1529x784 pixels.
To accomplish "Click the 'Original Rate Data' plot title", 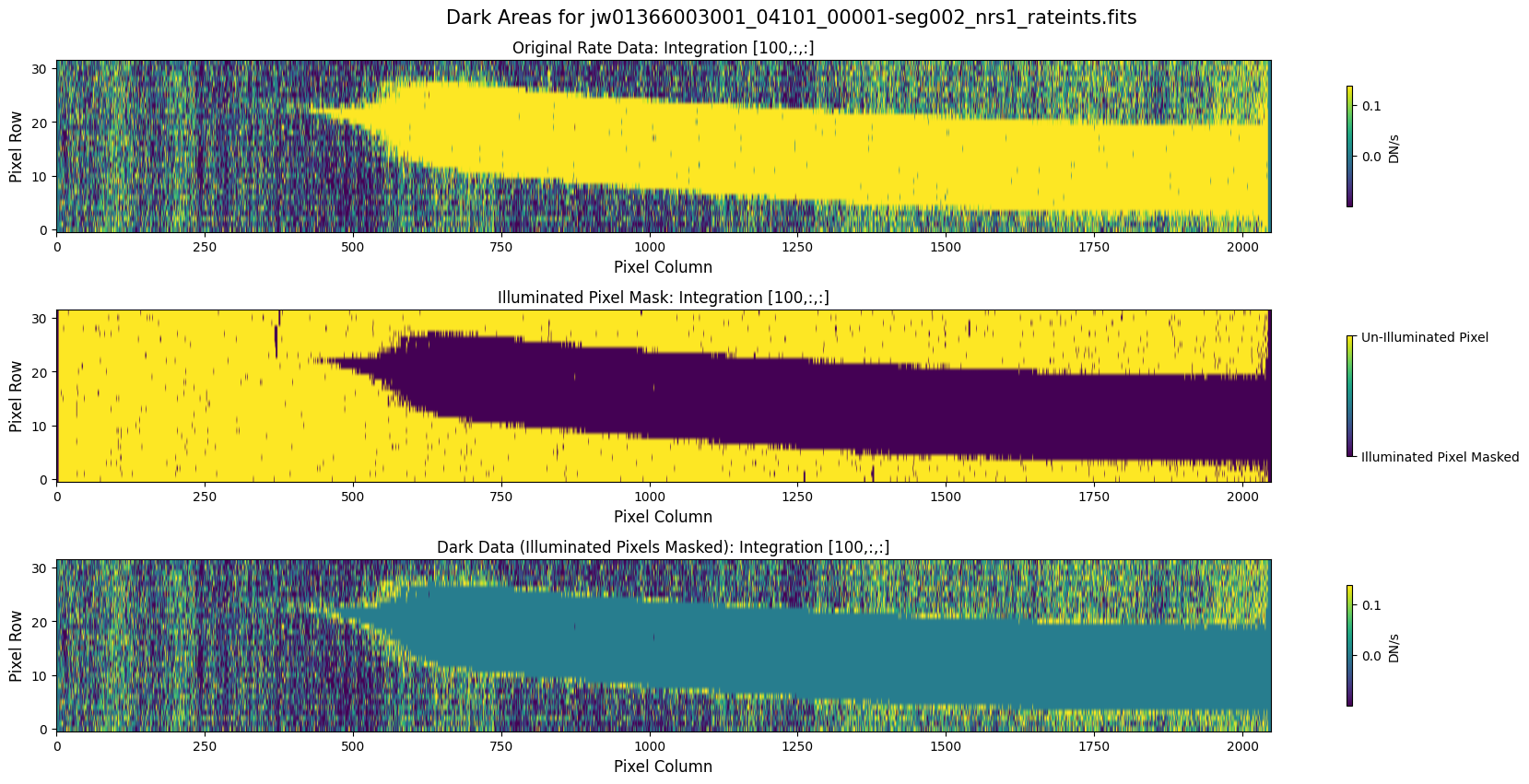I will point(663,48).
